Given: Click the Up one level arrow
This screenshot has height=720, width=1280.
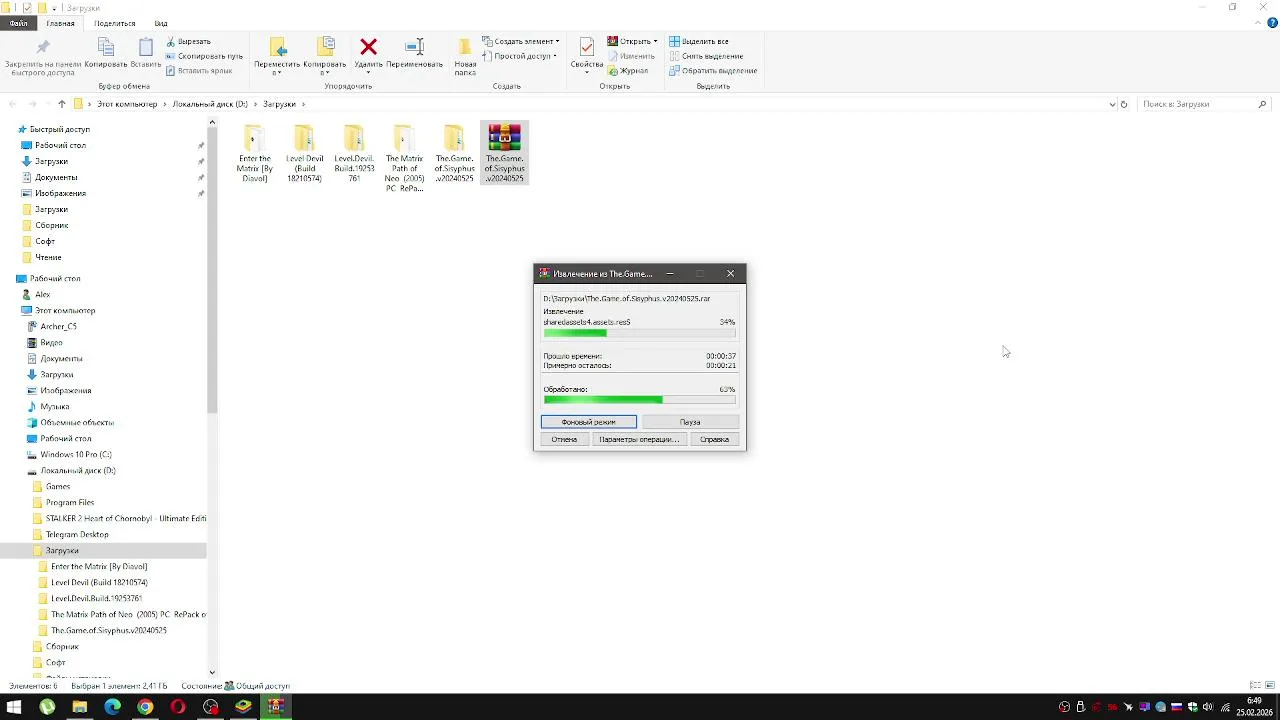Looking at the screenshot, I should point(62,104).
